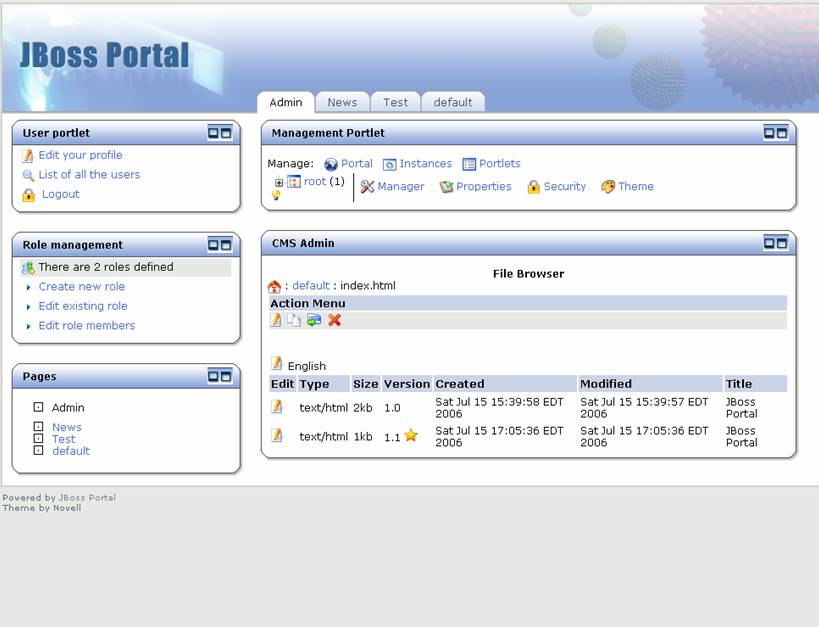Open the Edit existing role link
819x627 pixels.
pos(83,306)
